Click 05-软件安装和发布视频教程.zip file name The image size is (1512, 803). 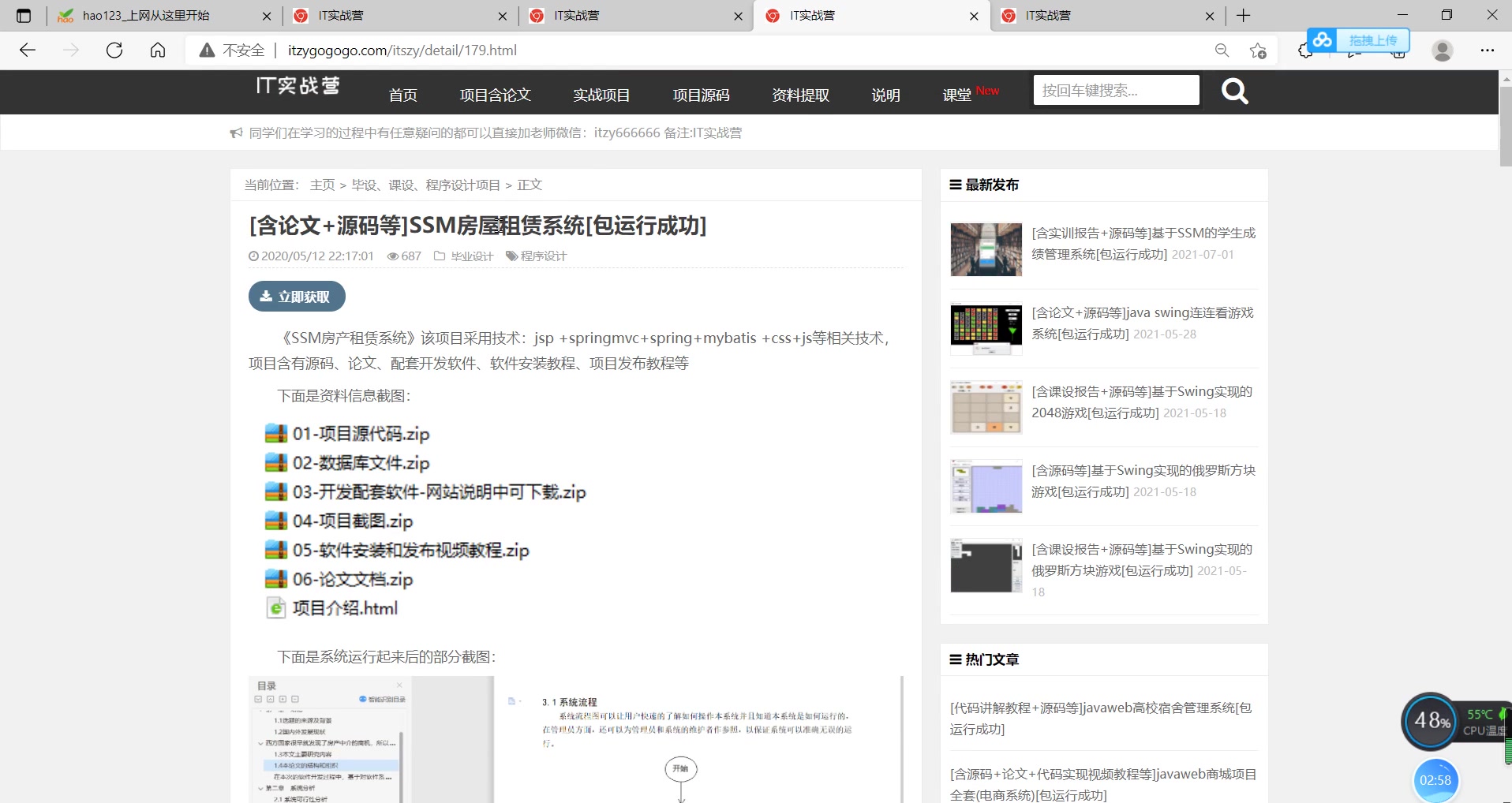click(x=411, y=550)
